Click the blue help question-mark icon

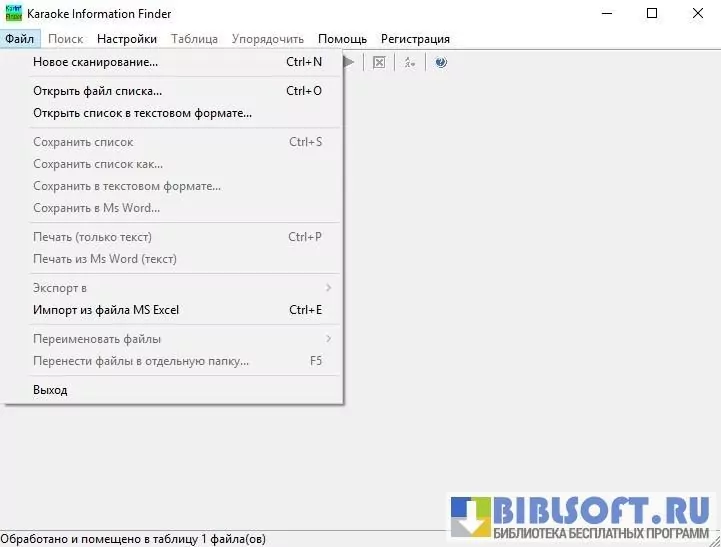441,62
